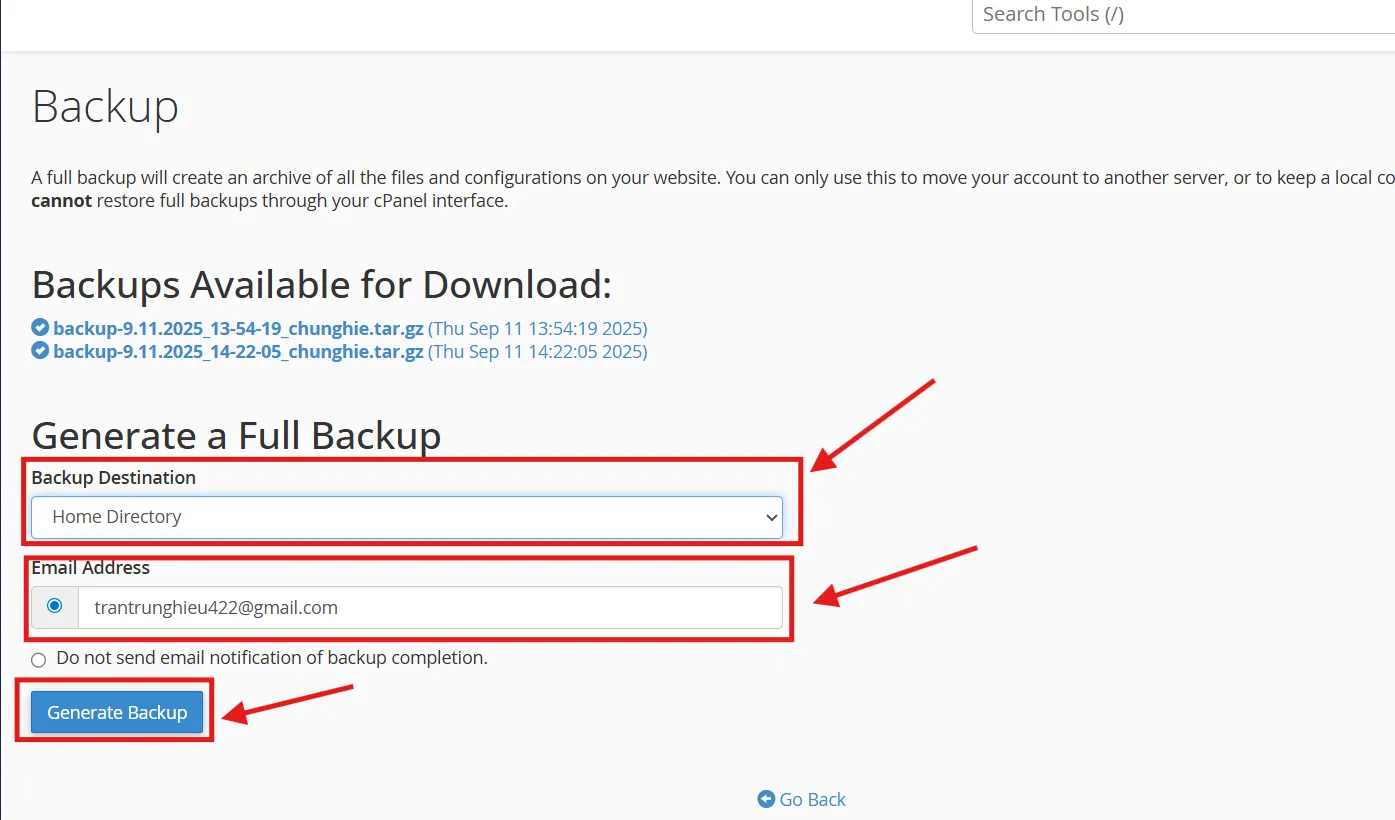Download the backup-9.11.2025_14-22-05 archive

click(x=238, y=352)
